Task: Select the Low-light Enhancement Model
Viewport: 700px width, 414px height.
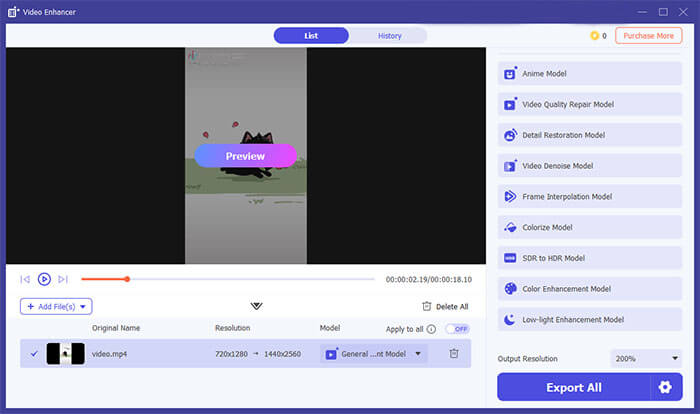Action: tap(589, 320)
